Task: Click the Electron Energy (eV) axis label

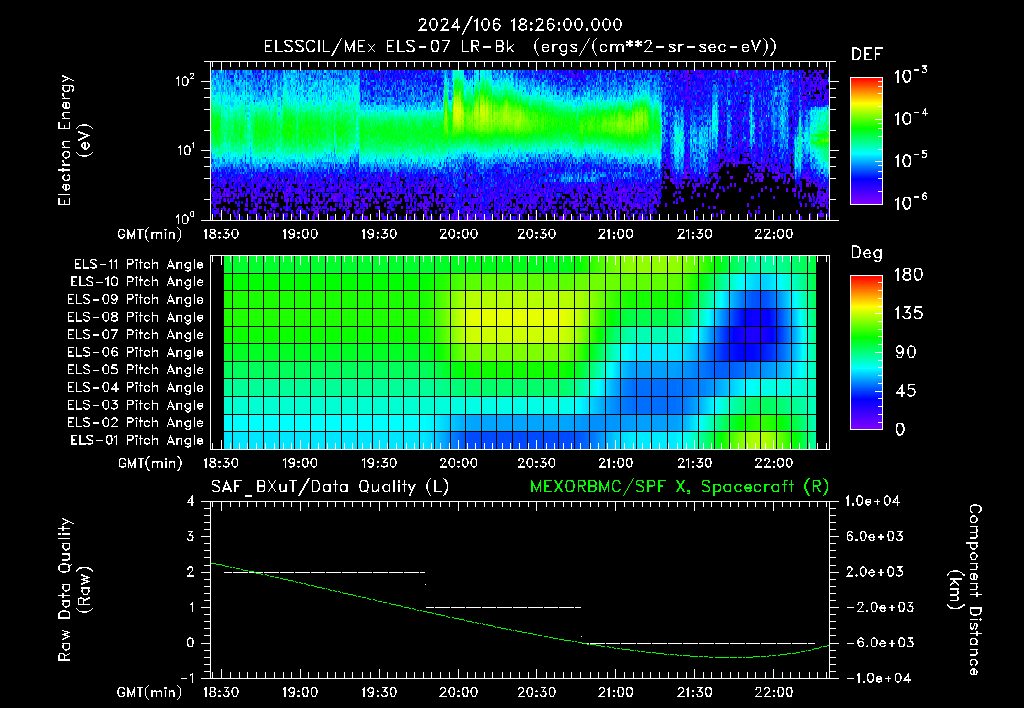Action: coord(74,140)
